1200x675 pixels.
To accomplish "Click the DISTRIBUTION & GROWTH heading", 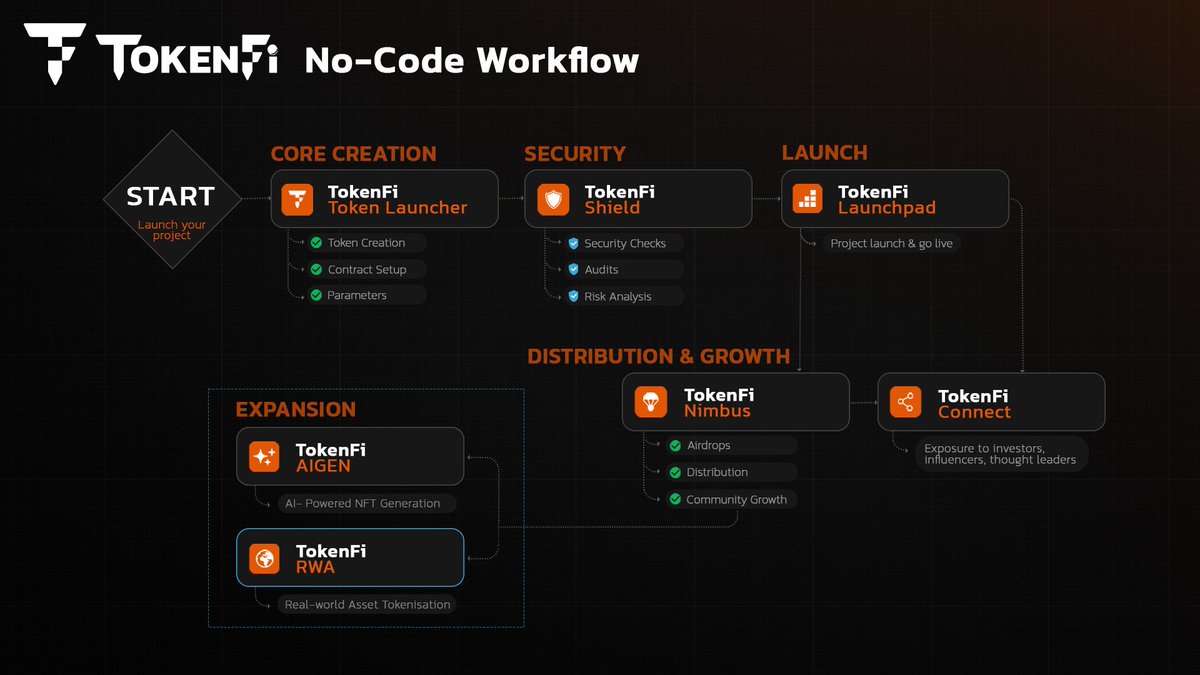I will pyautogui.click(x=658, y=356).
